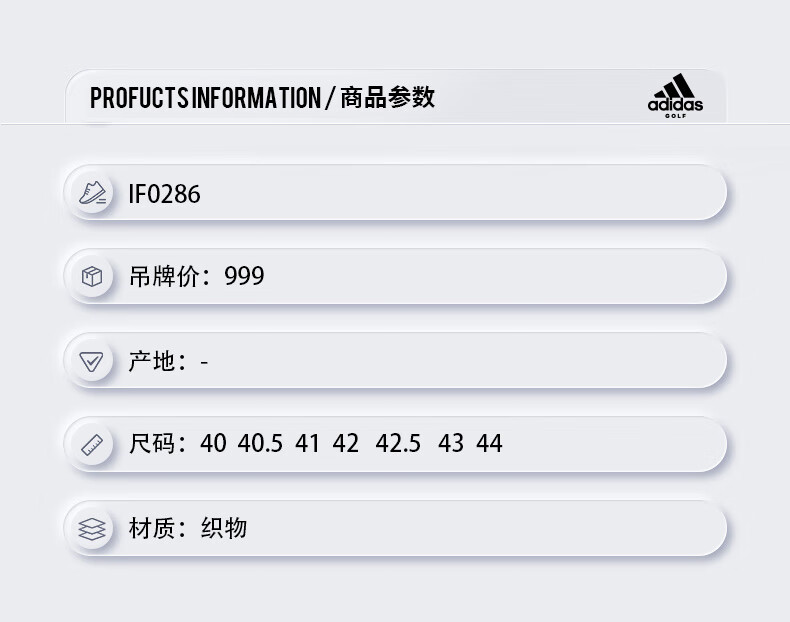This screenshot has height=622, width=790.
Task: Choose size 40
Action: tap(213, 444)
